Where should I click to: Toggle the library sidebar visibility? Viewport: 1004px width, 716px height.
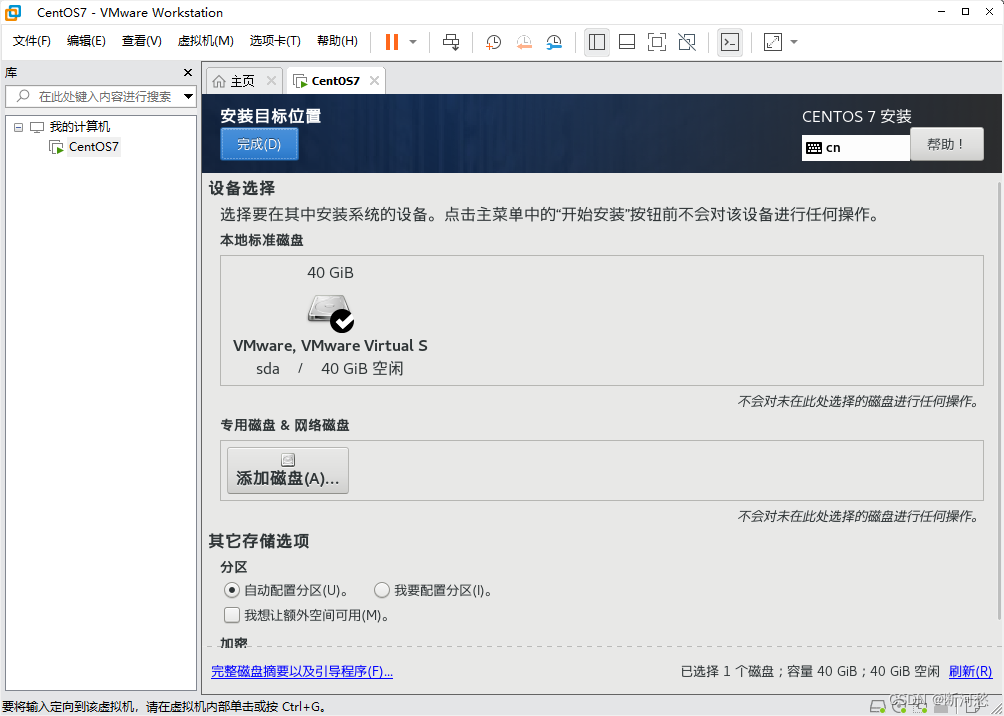click(597, 42)
